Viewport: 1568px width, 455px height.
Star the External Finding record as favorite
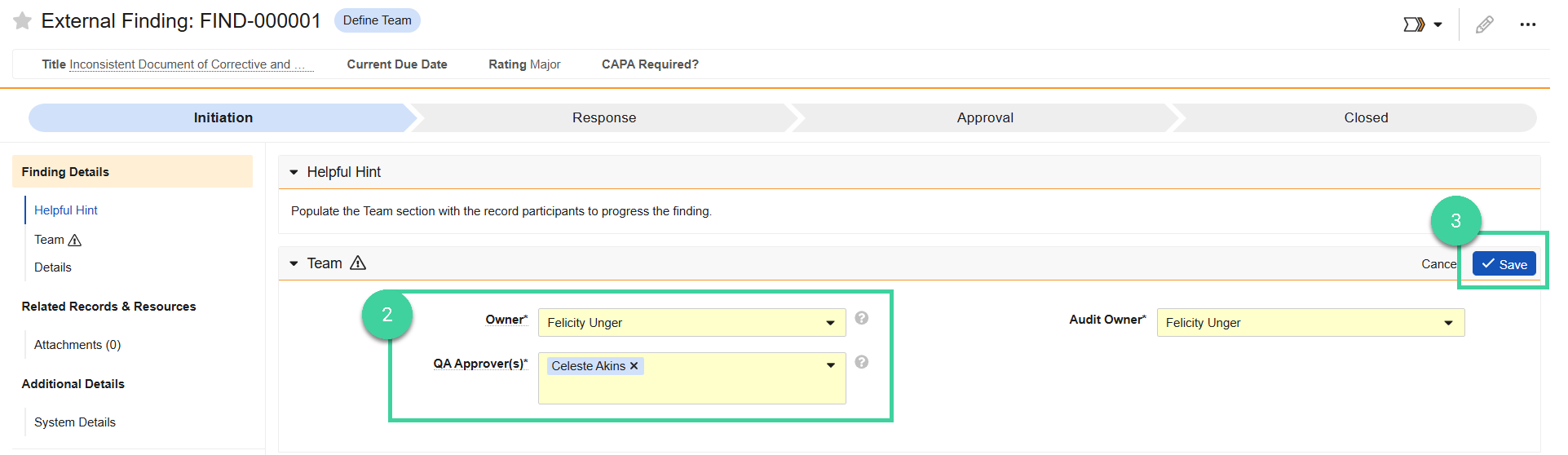click(22, 20)
